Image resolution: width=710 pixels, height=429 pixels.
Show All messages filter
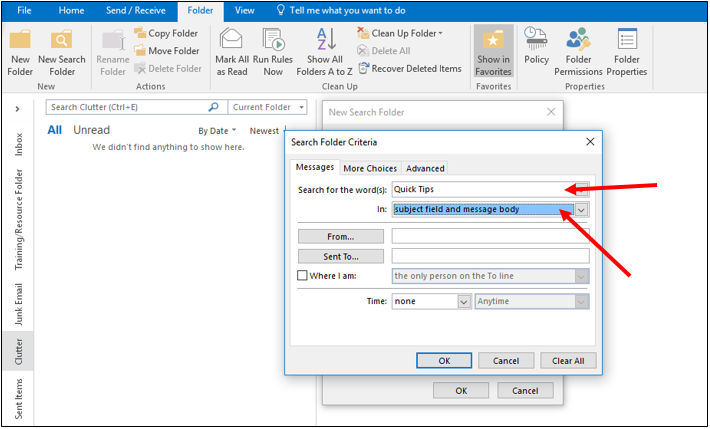click(54, 130)
